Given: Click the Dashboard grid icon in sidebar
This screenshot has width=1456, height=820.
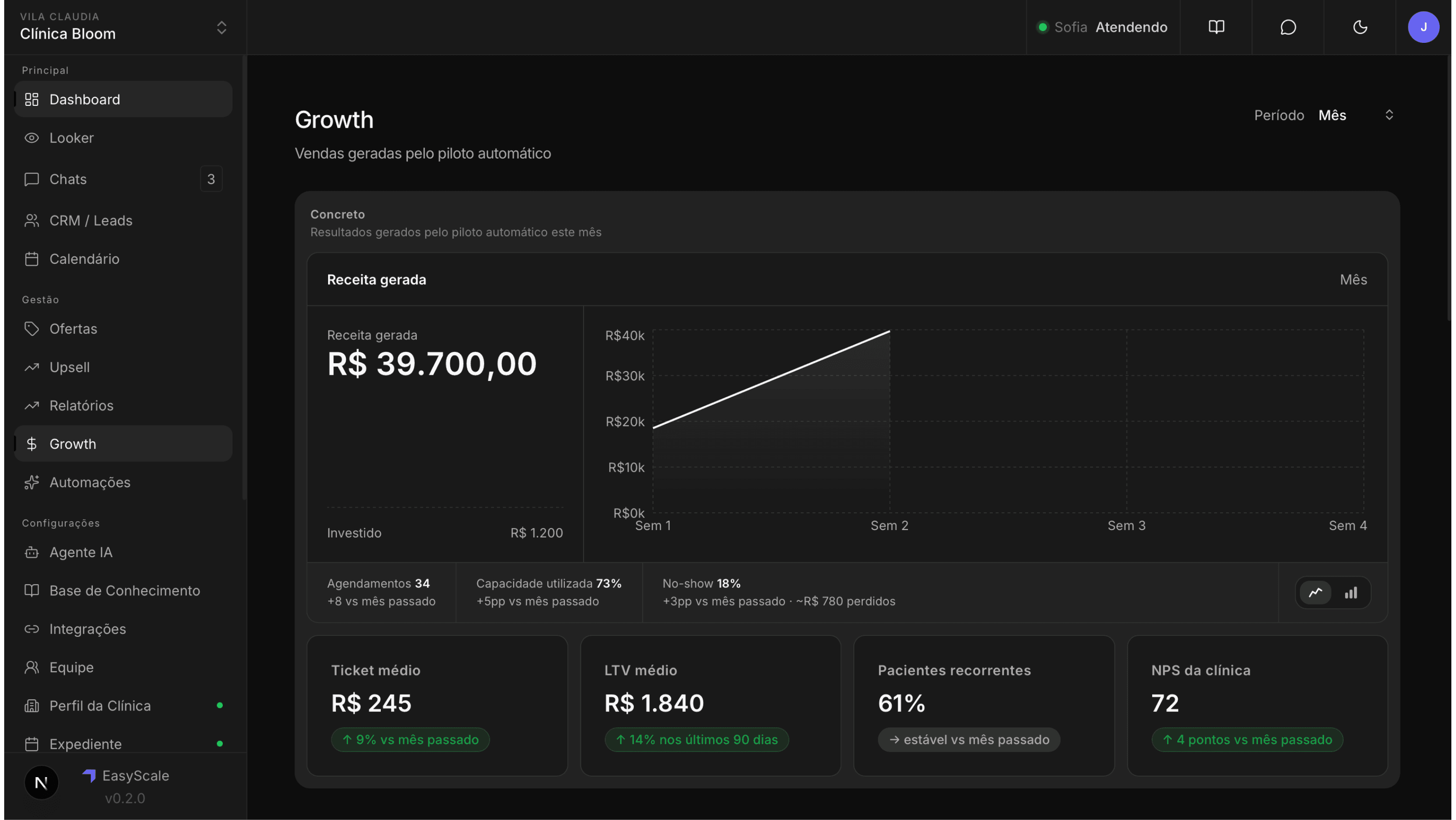Looking at the screenshot, I should tap(32, 100).
